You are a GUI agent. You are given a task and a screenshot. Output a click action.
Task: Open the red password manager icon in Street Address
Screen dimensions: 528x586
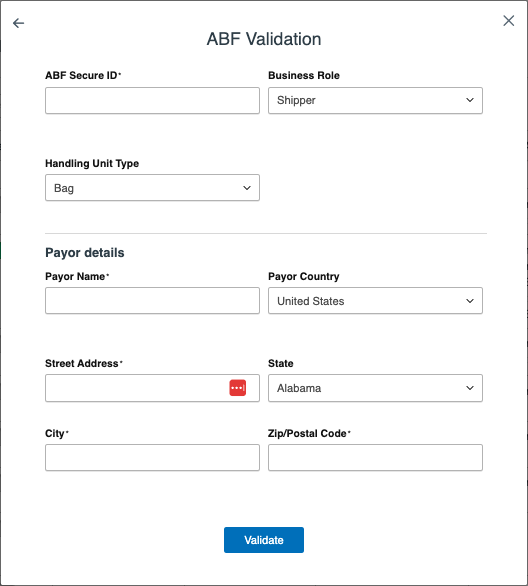tap(238, 388)
